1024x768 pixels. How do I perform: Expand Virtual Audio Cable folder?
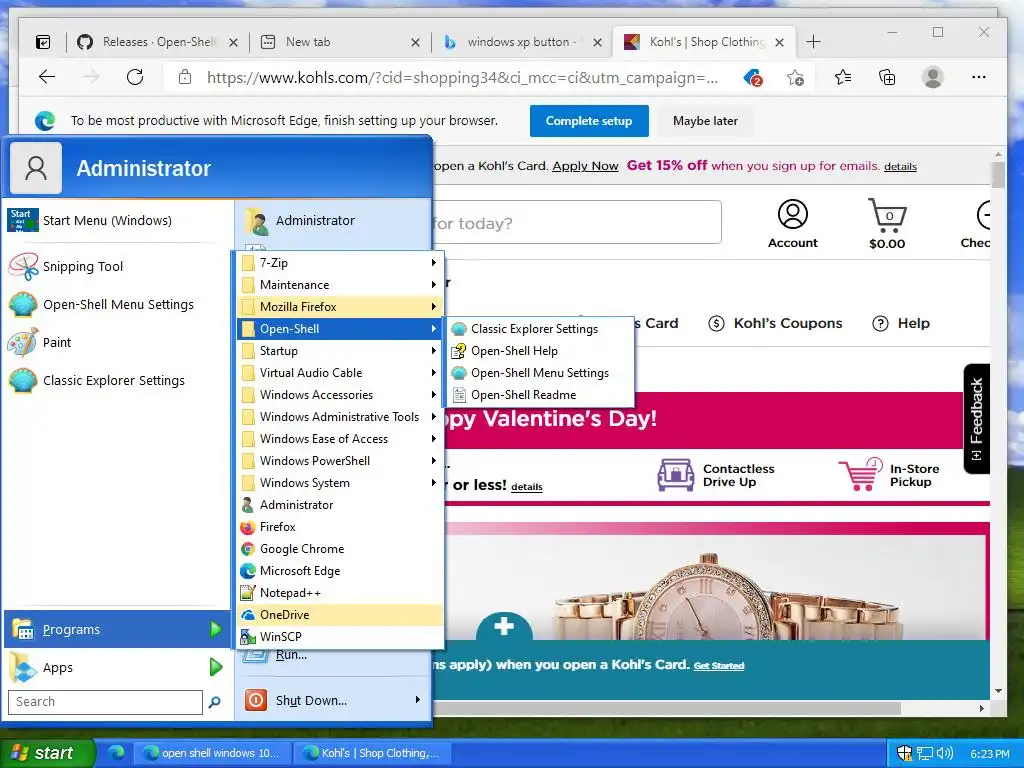340,373
